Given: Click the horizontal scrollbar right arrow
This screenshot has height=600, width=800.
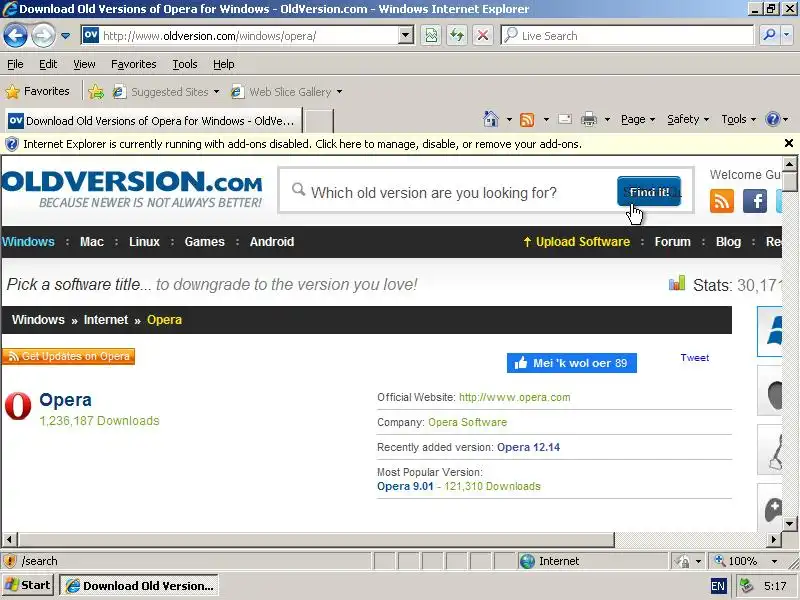Looking at the screenshot, I should coord(774,539).
